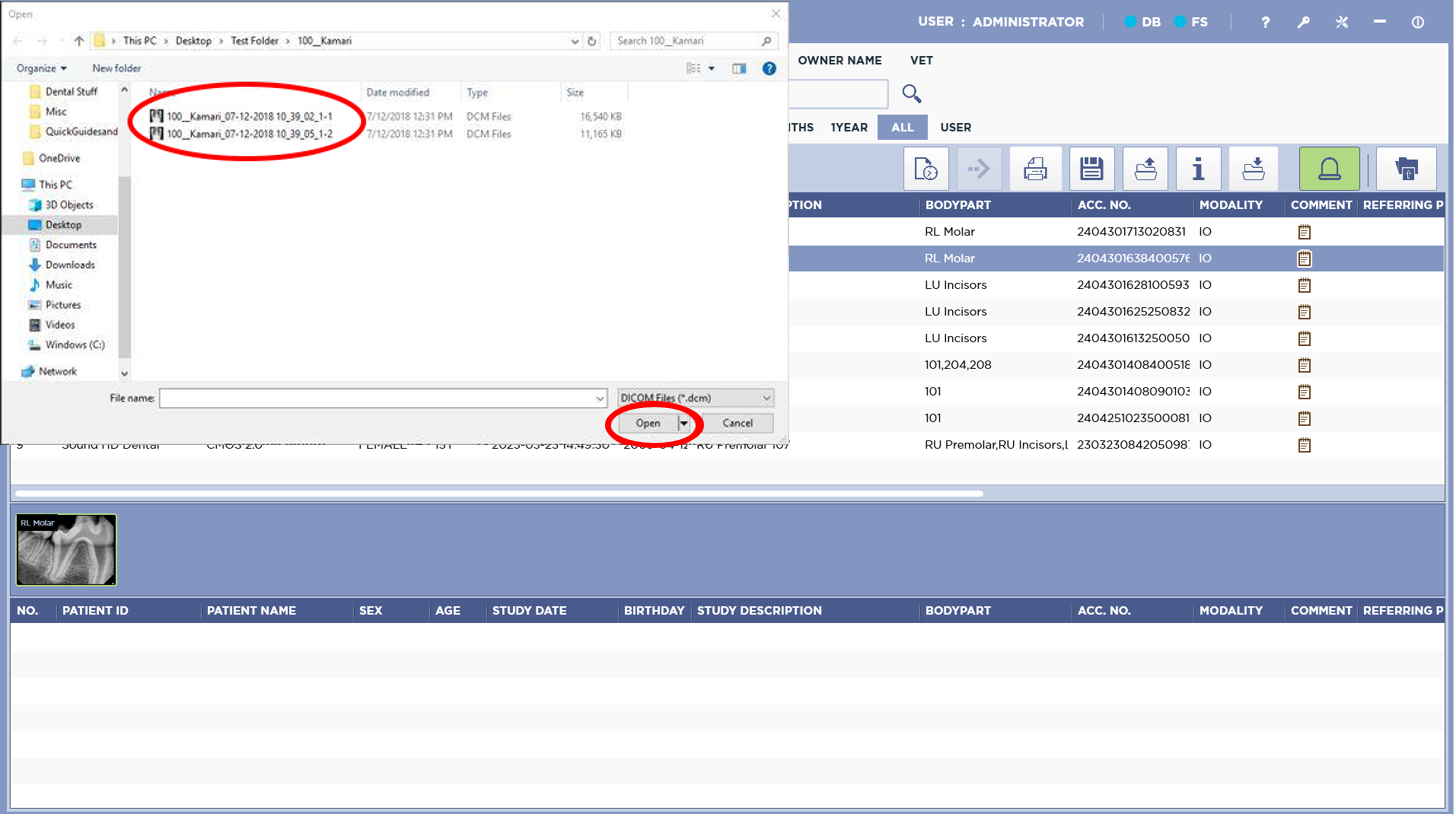Open the wrench and screwdriver settings icon
Viewport: 1454px width, 815px height.
[1342, 22]
